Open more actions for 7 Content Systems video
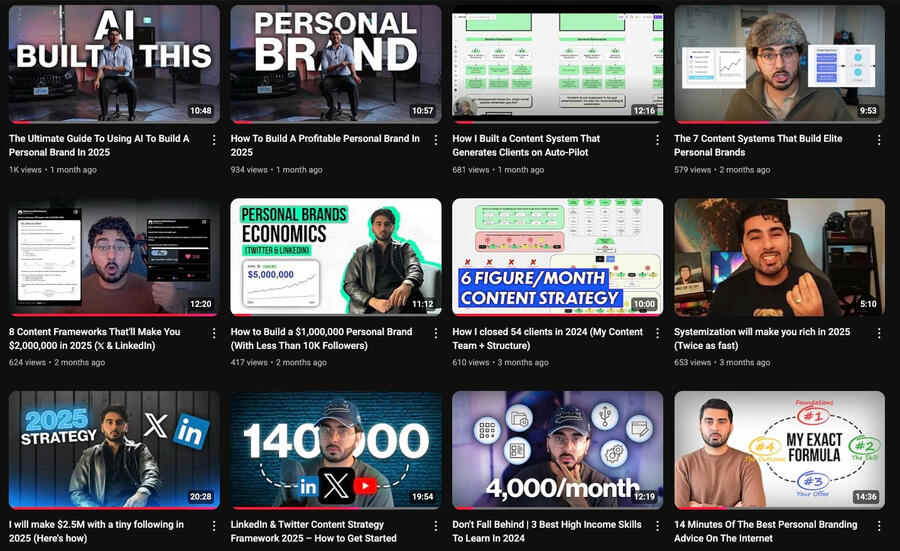Screen dimensions: 900x551 click(x=879, y=139)
